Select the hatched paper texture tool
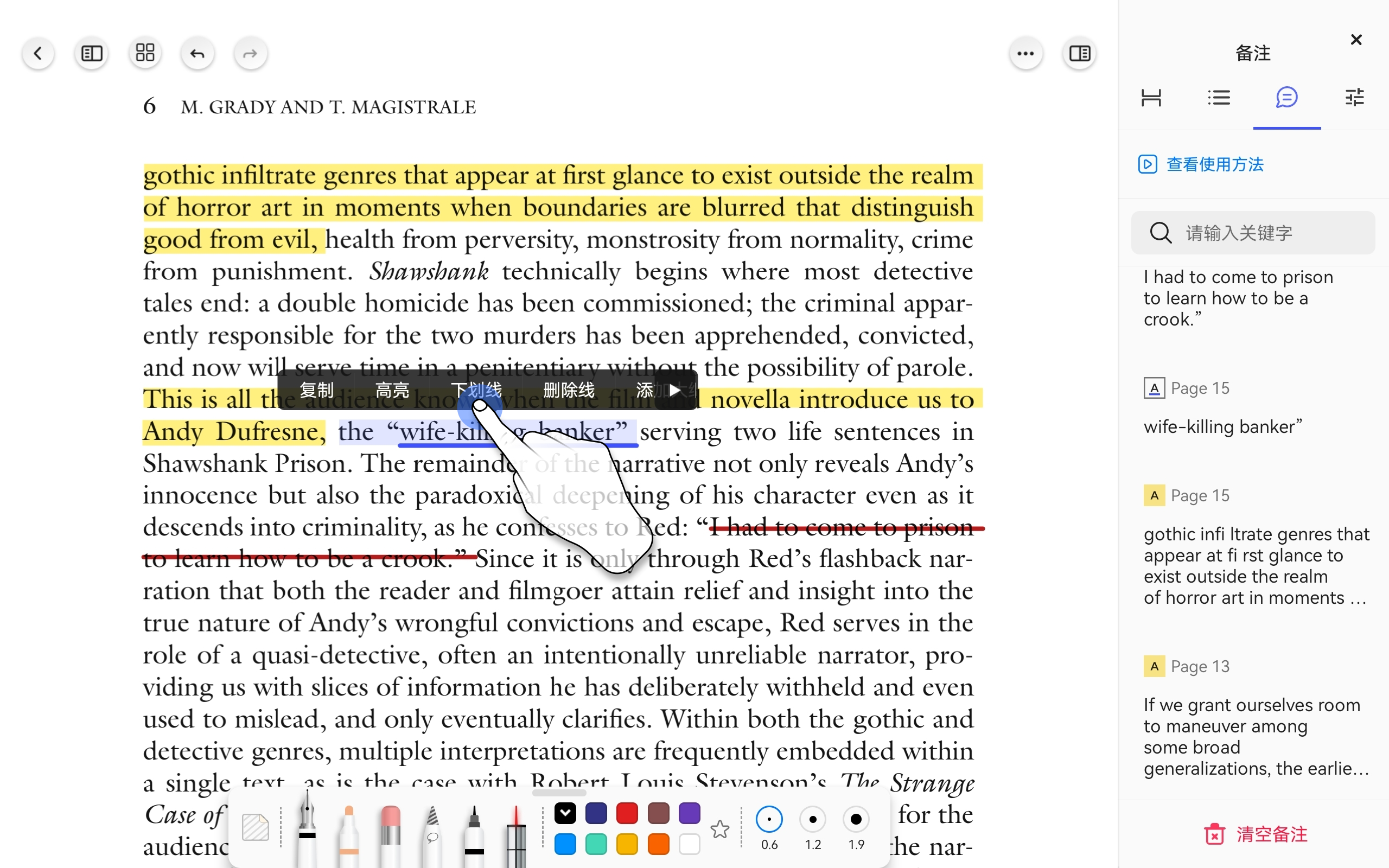The image size is (1389, 868). pyautogui.click(x=255, y=827)
